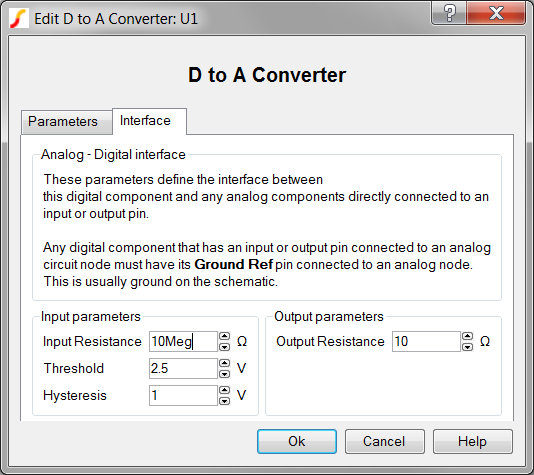Decrease Input Resistance with down arrow
Viewport: 534px width, 475px height.
(x=224, y=347)
